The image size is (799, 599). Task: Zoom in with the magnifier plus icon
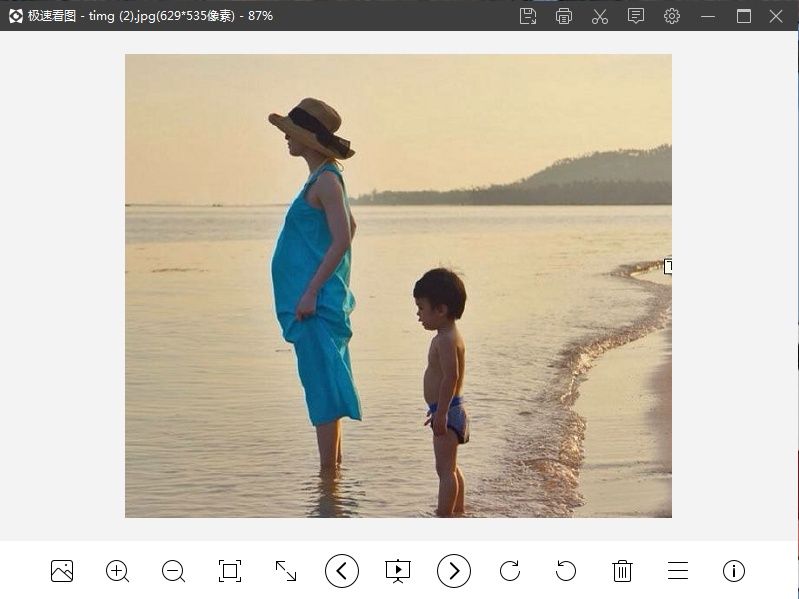(118, 571)
